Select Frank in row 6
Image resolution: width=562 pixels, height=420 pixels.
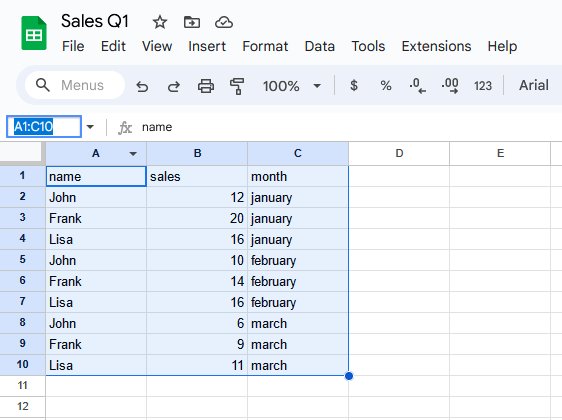[x=96, y=281]
